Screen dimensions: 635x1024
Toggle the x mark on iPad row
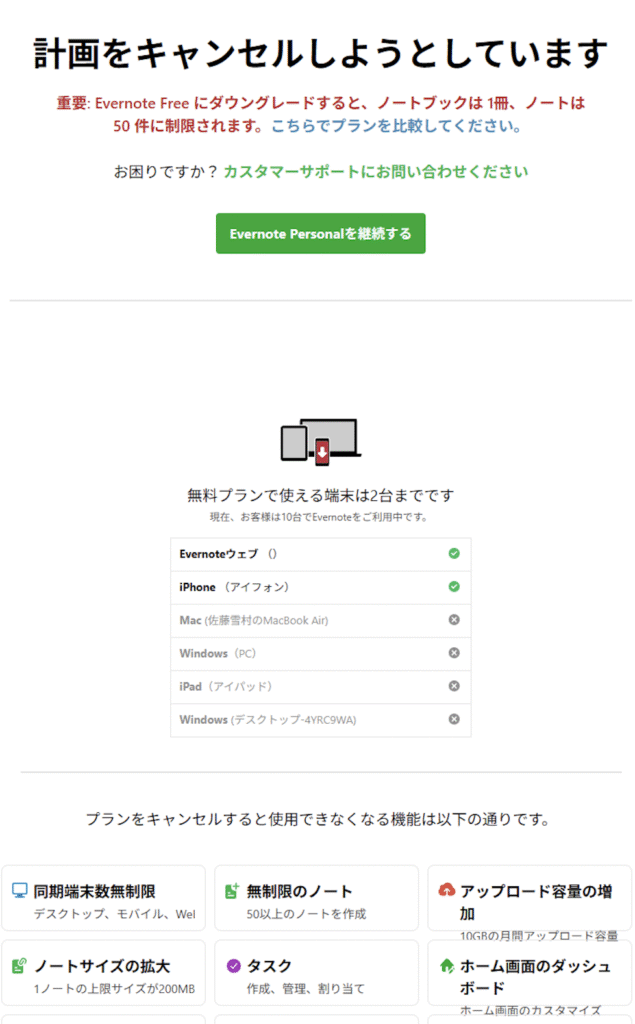click(x=454, y=686)
